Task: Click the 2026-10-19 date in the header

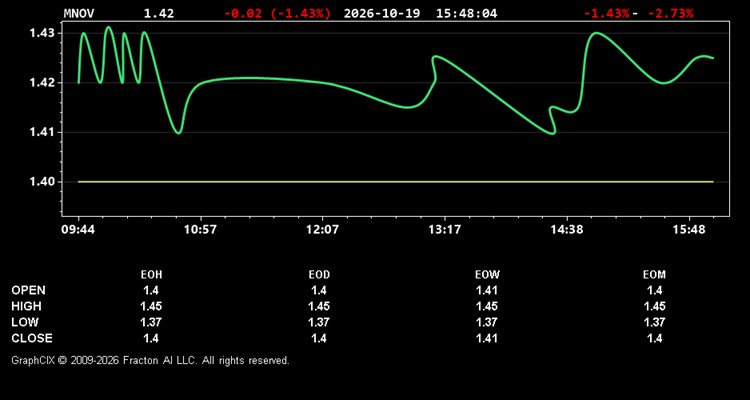Action: pos(382,13)
